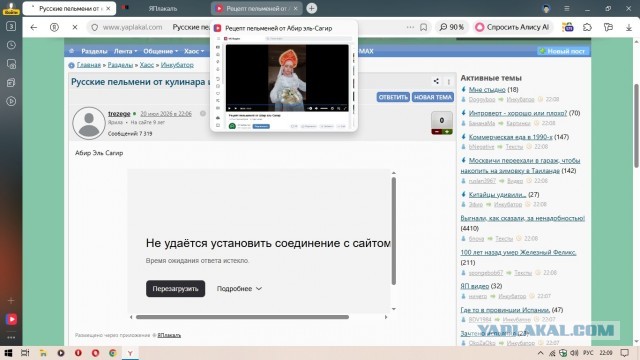The width and height of the screenshot is (640, 360).
Task: Click the embedded frame vertical scrollbar
Action: [394, 231]
